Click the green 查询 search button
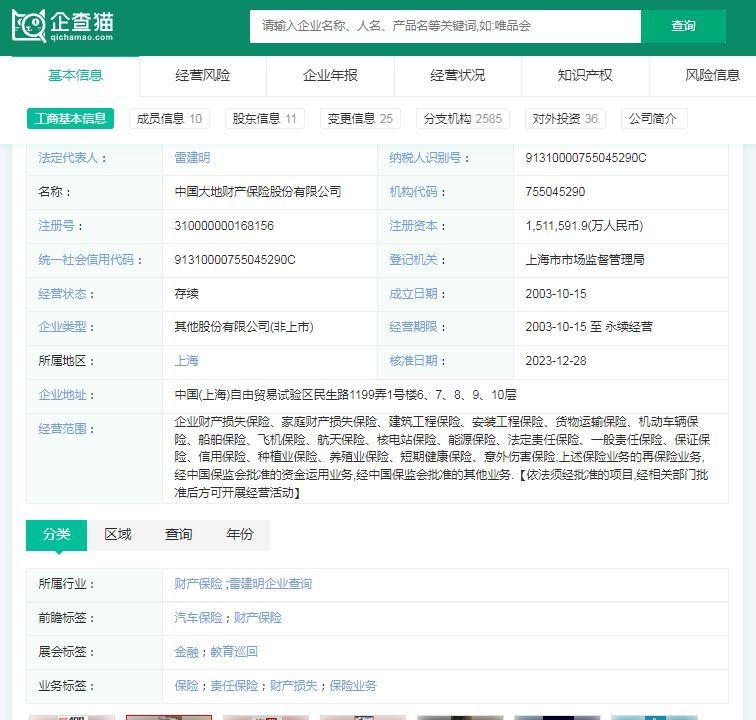 [x=683, y=26]
